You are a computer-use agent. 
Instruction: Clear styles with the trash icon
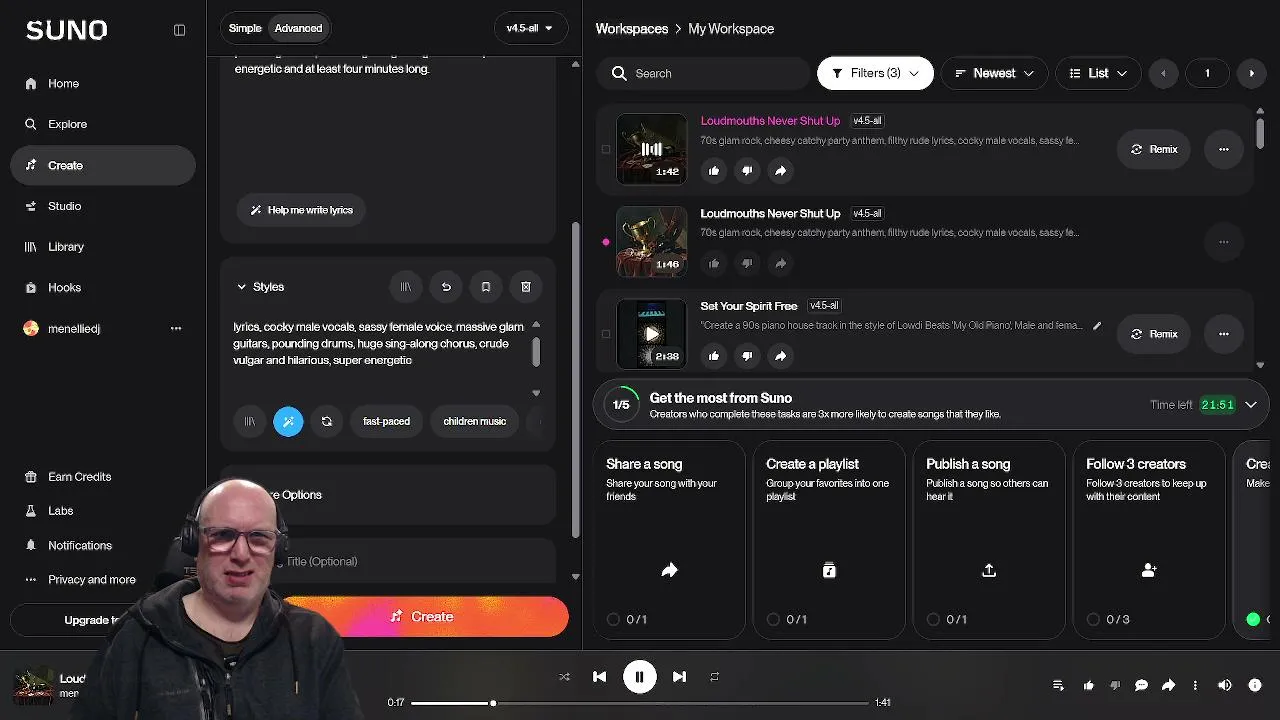pyautogui.click(x=526, y=287)
